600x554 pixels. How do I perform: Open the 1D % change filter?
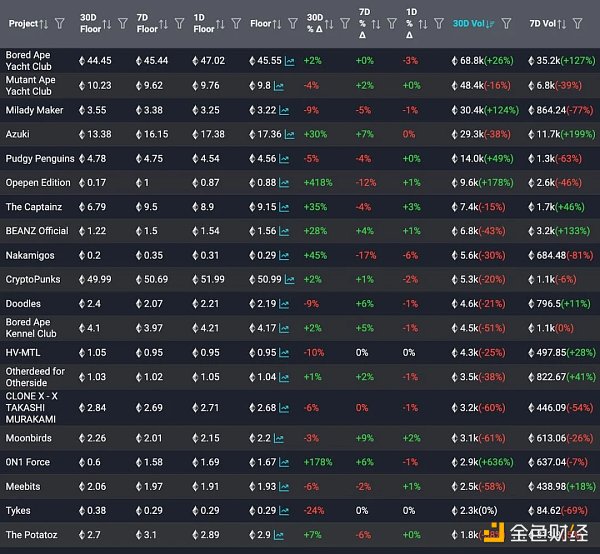coord(439,24)
